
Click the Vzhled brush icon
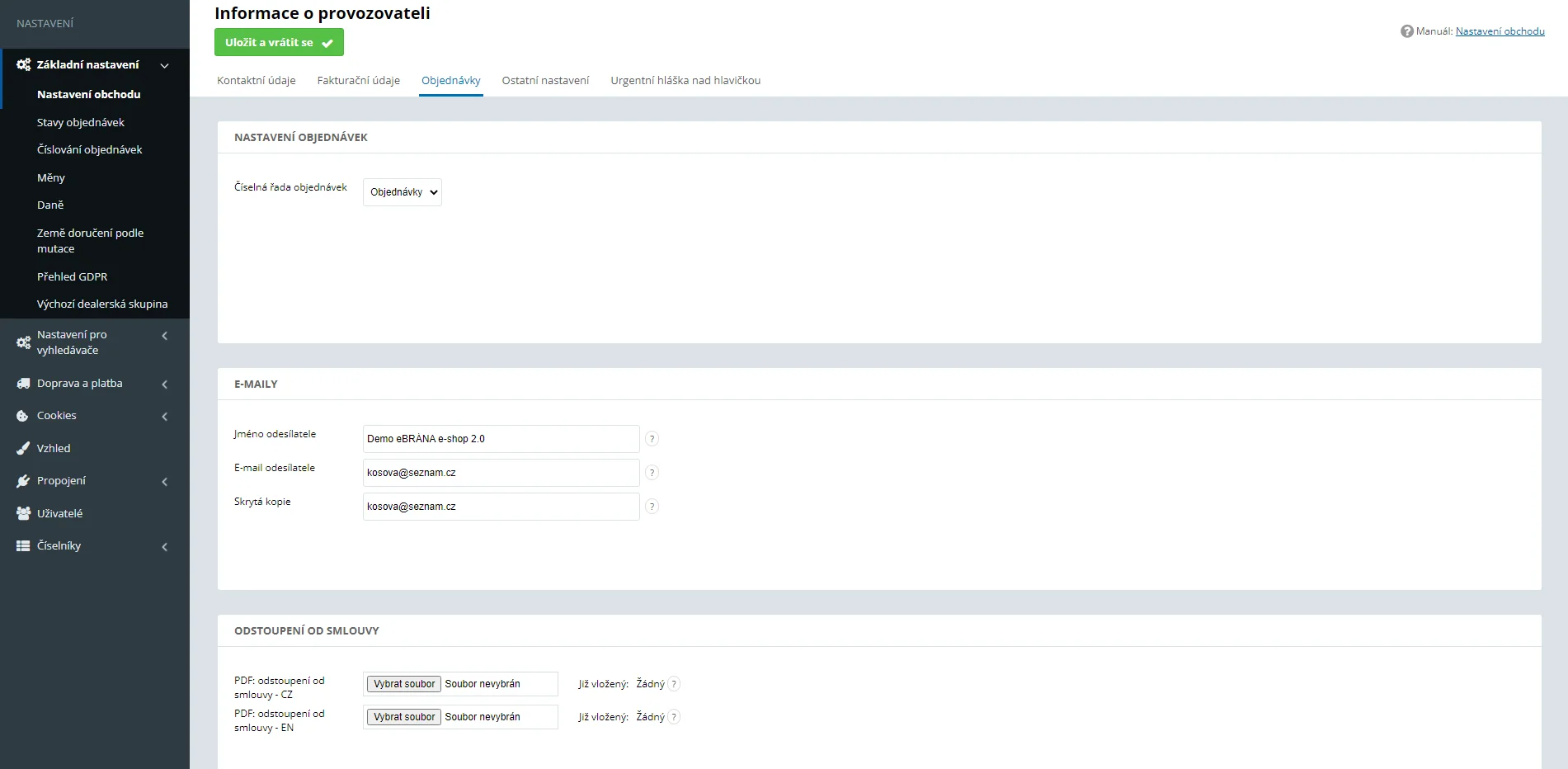click(x=23, y=449)
